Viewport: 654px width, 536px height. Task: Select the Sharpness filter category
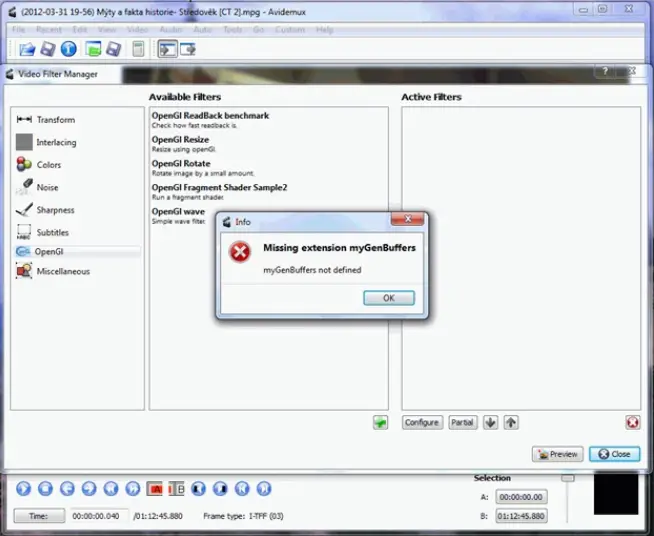(x=78, y=210)
